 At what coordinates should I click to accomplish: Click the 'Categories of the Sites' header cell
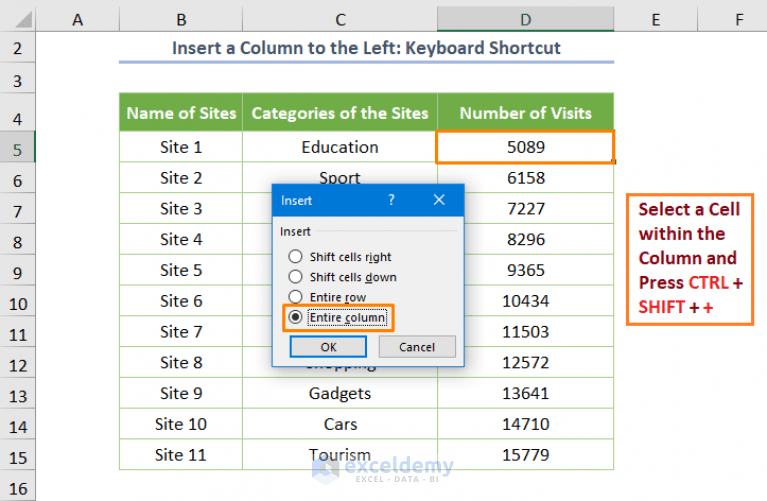340,113
